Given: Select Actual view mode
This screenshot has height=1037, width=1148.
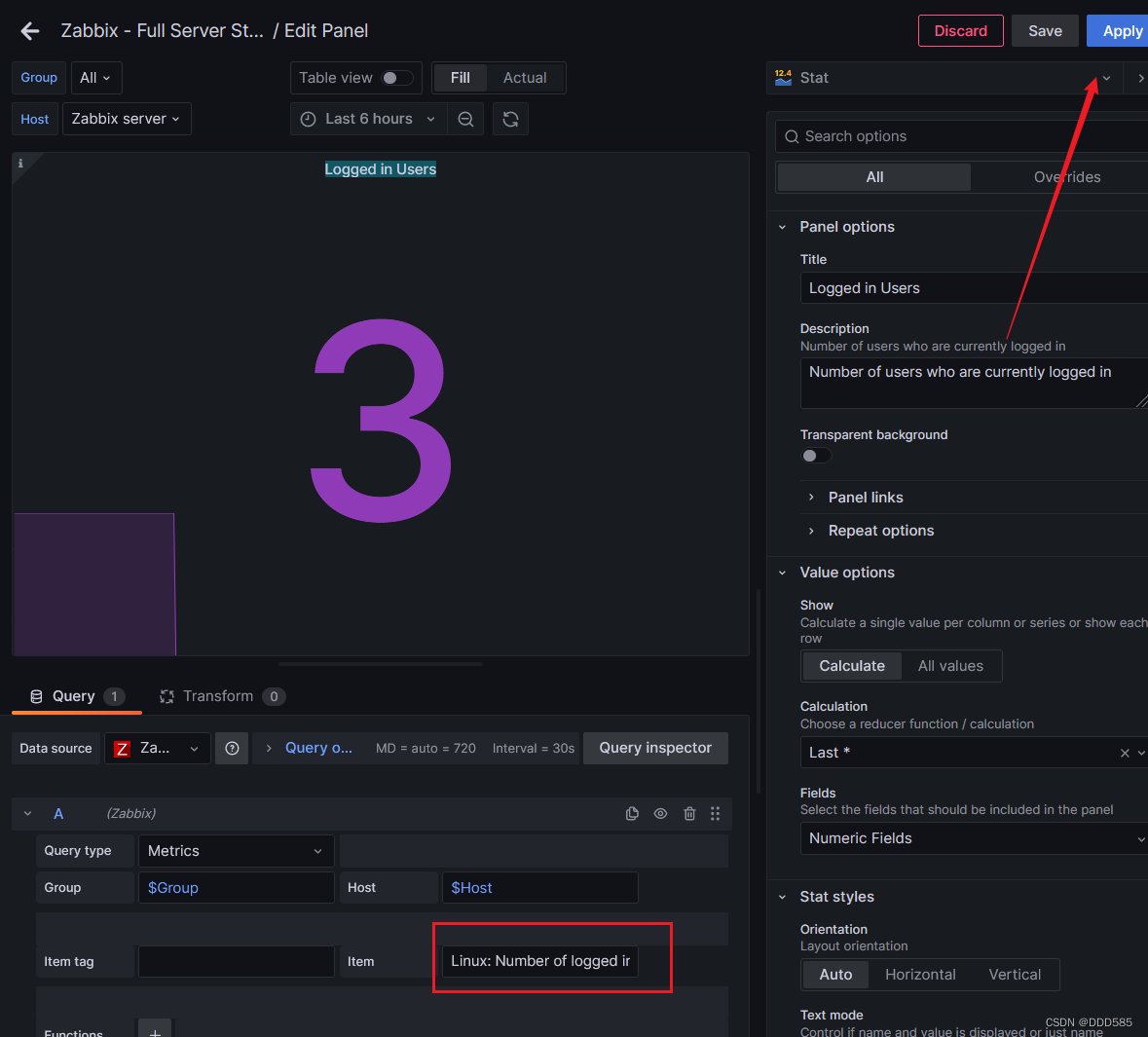Looking at the screenshot, I should (x=525, y=78).
